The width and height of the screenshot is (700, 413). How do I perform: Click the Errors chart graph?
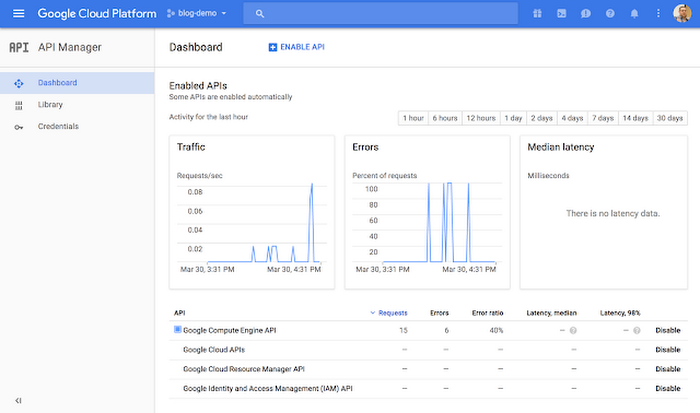(x=427, y=222)
